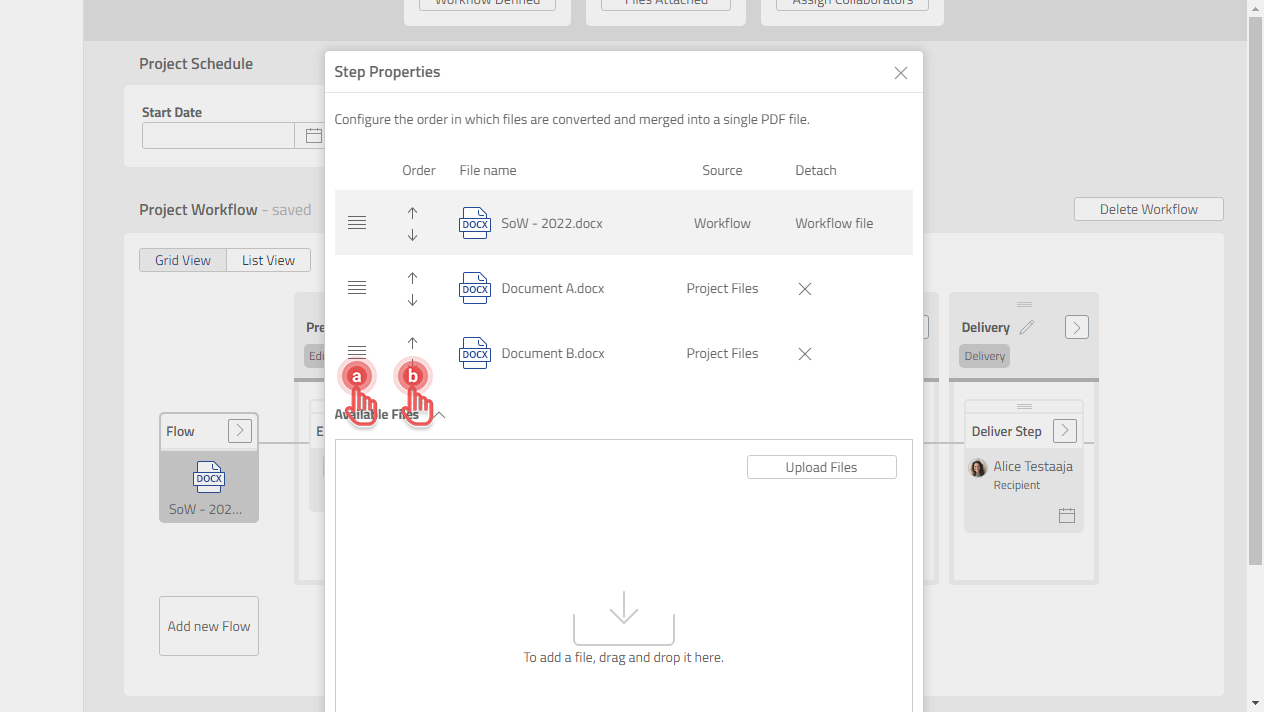The image size is (1264, 712).
Task: Move Document A.docx up with the up arrow
Action: (x=412, y=276)
